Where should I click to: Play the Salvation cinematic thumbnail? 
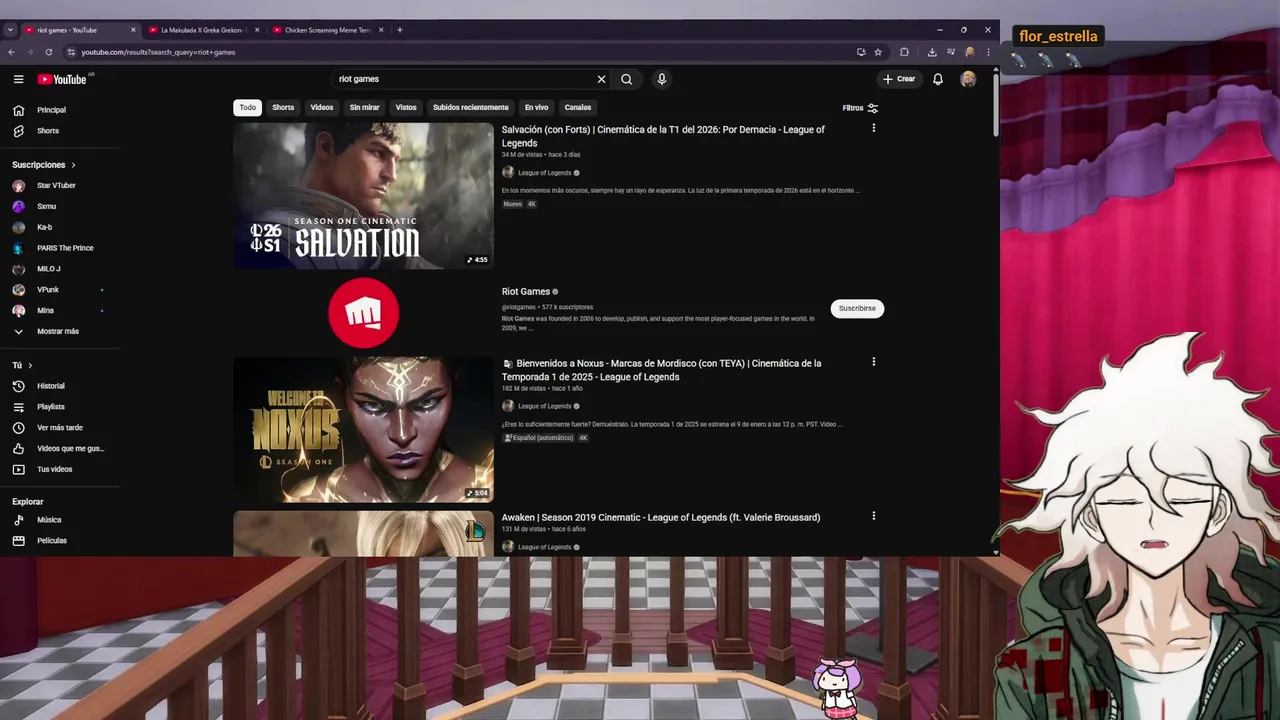coord(363,196)
